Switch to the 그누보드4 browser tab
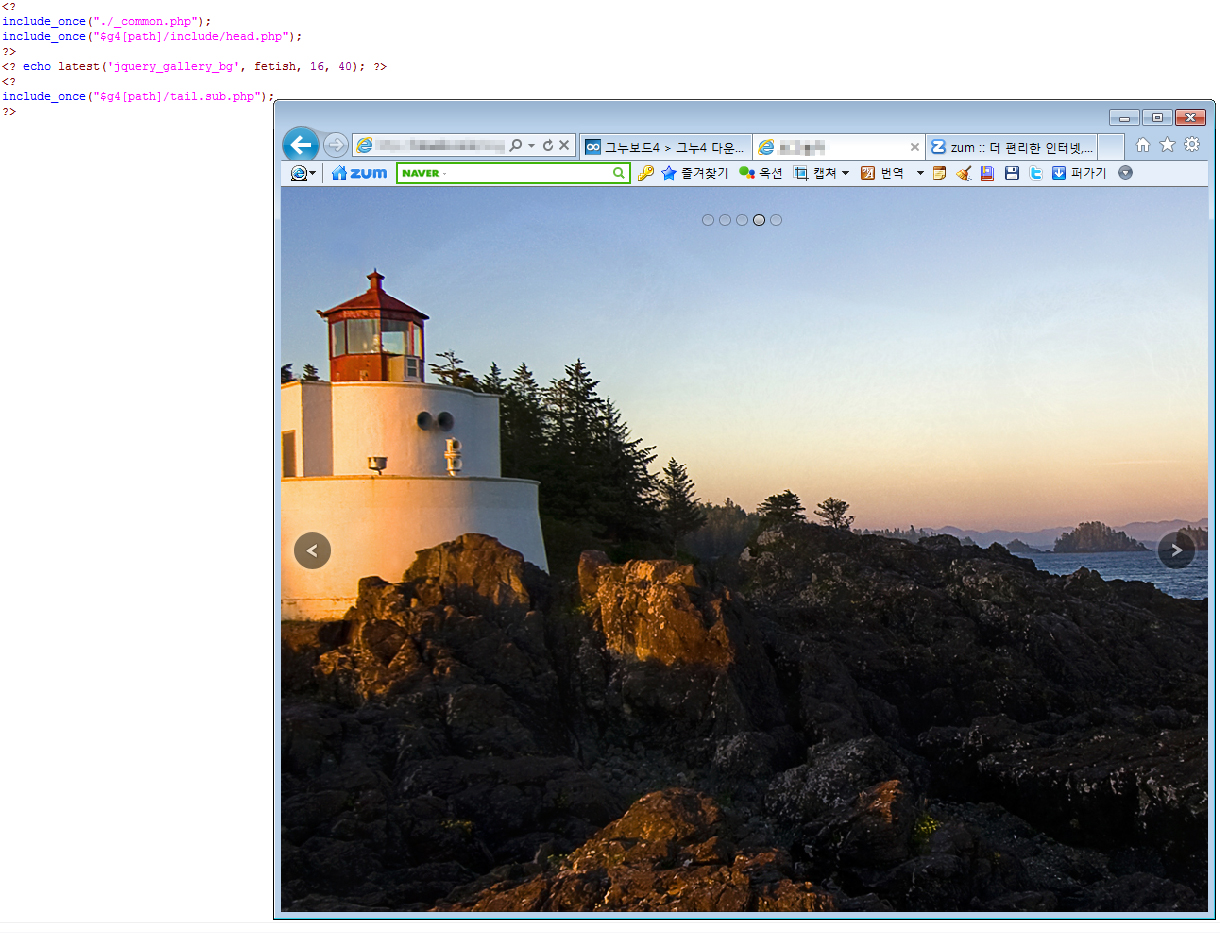Image resolution: width=1220 pixels, height=933 pixels. [665, 147]
